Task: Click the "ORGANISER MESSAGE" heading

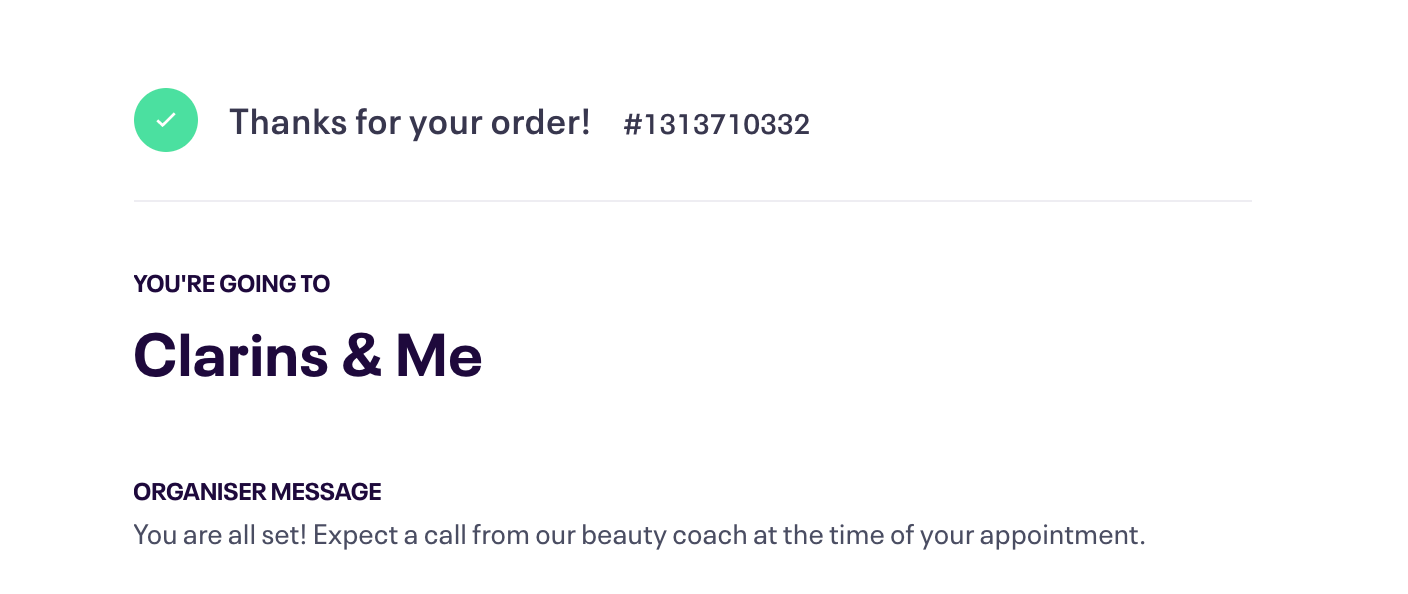Action: click(x=258, y=492)
